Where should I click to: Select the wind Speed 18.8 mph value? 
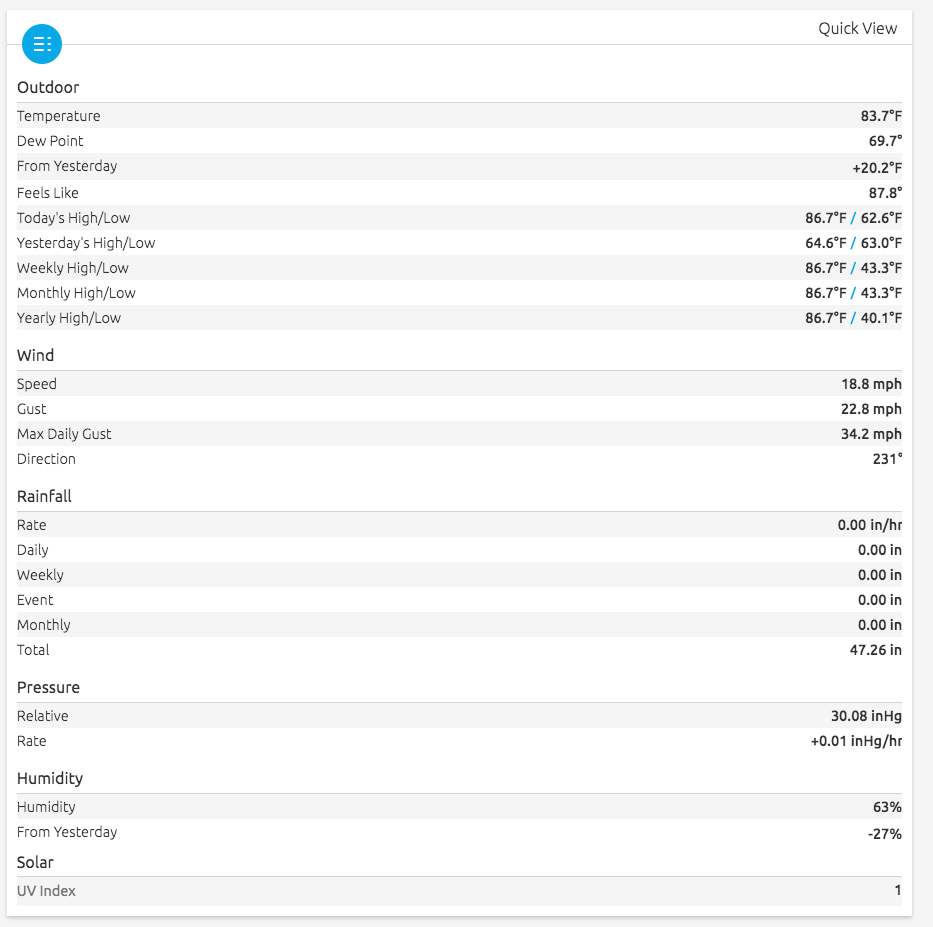point(871,384)
